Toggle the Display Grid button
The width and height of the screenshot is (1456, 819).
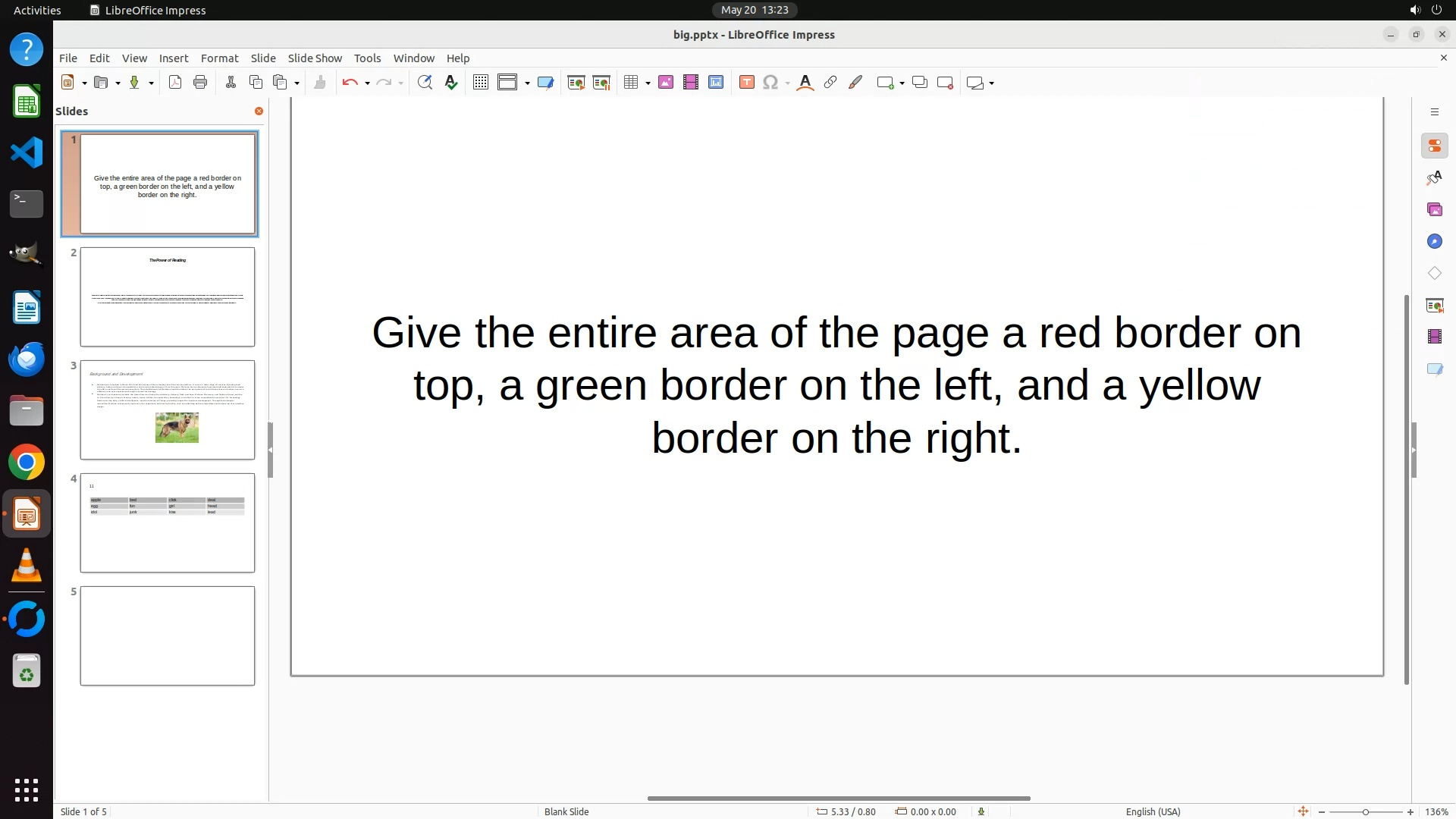[x=481, y=83]
